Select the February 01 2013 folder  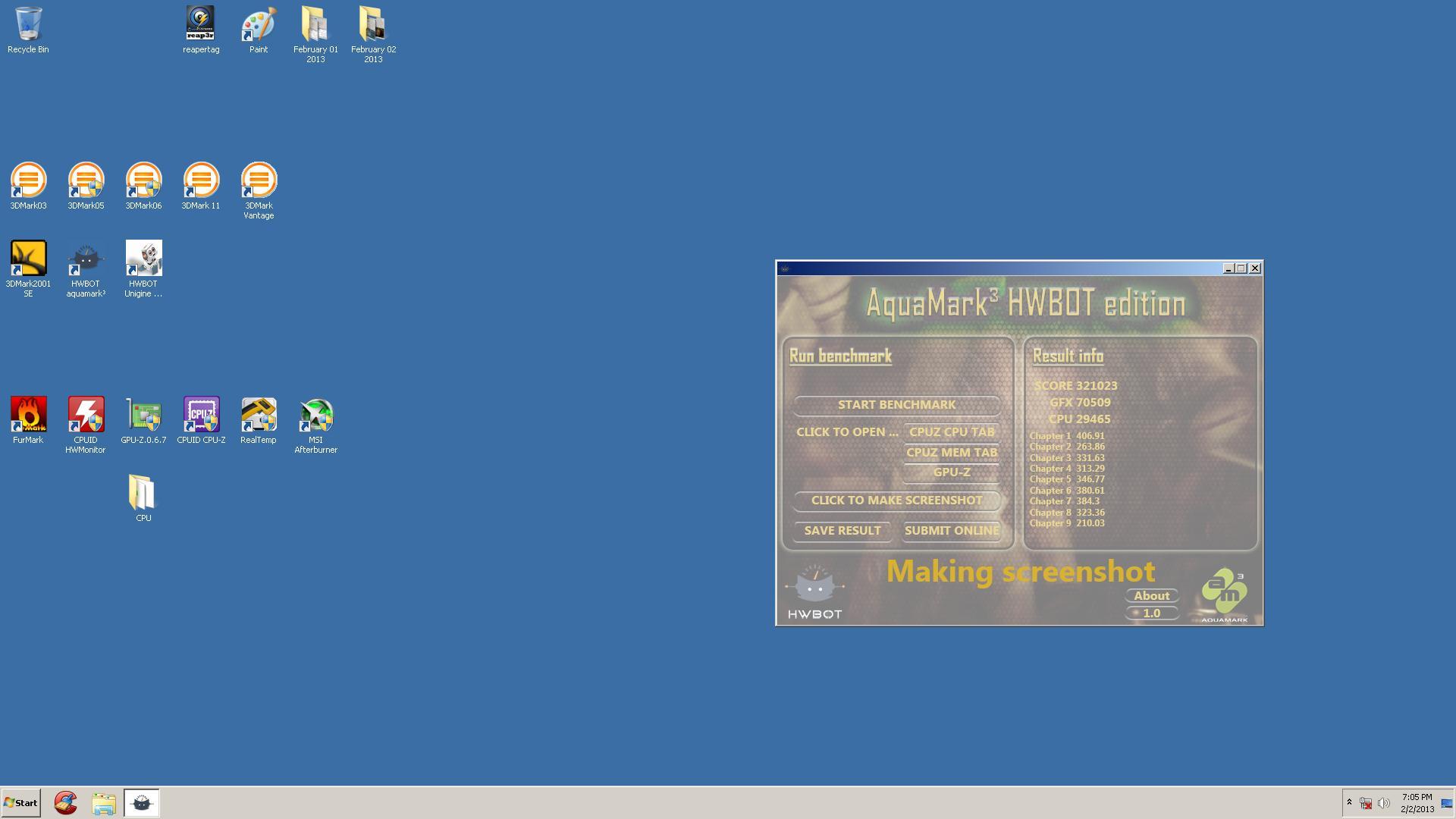[315, 34]
